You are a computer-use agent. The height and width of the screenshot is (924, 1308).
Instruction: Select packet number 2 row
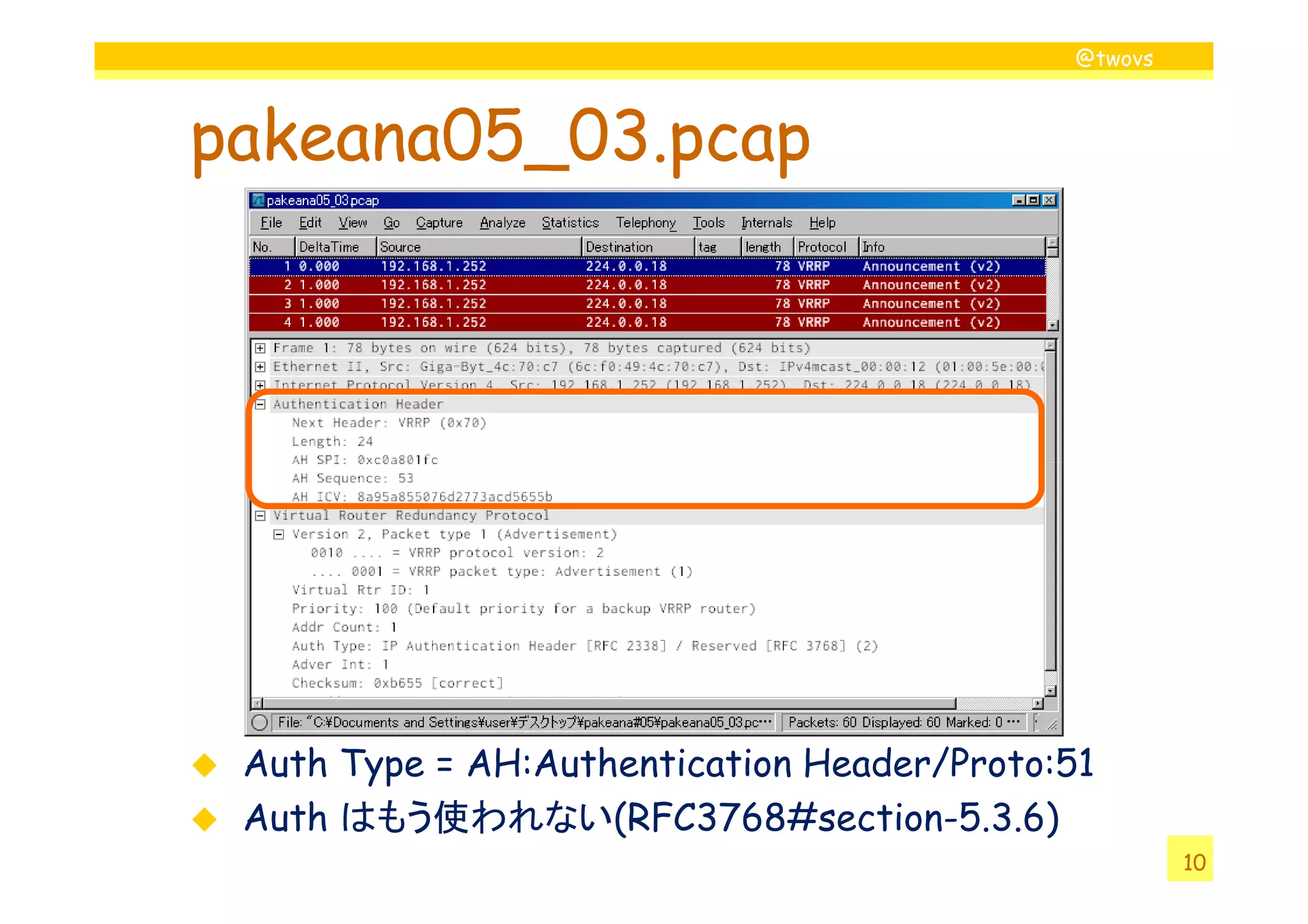[x=647, y=285]
